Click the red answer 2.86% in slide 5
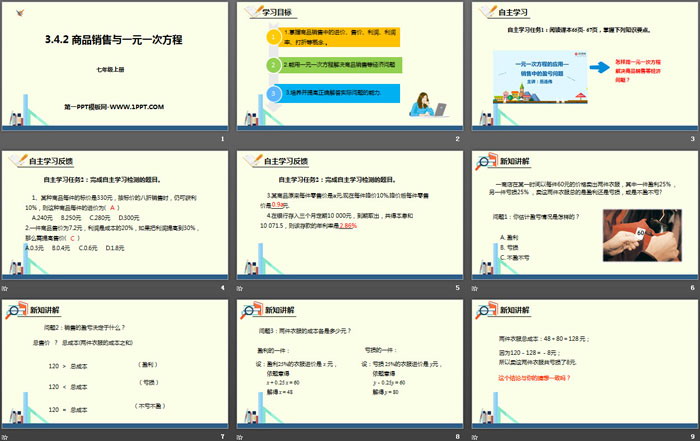 coord(348,226)
